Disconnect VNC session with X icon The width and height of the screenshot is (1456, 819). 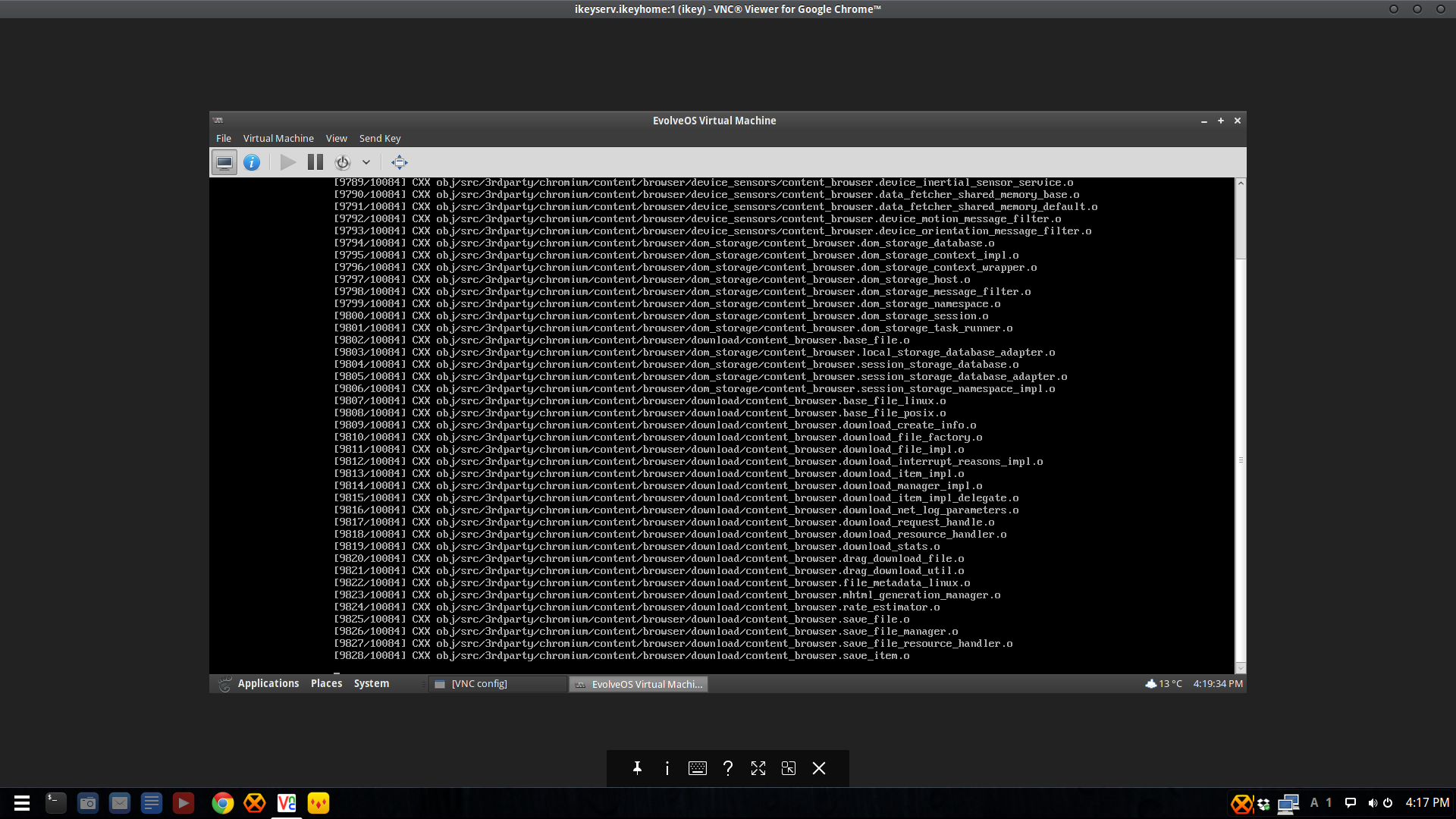(819, 768)
